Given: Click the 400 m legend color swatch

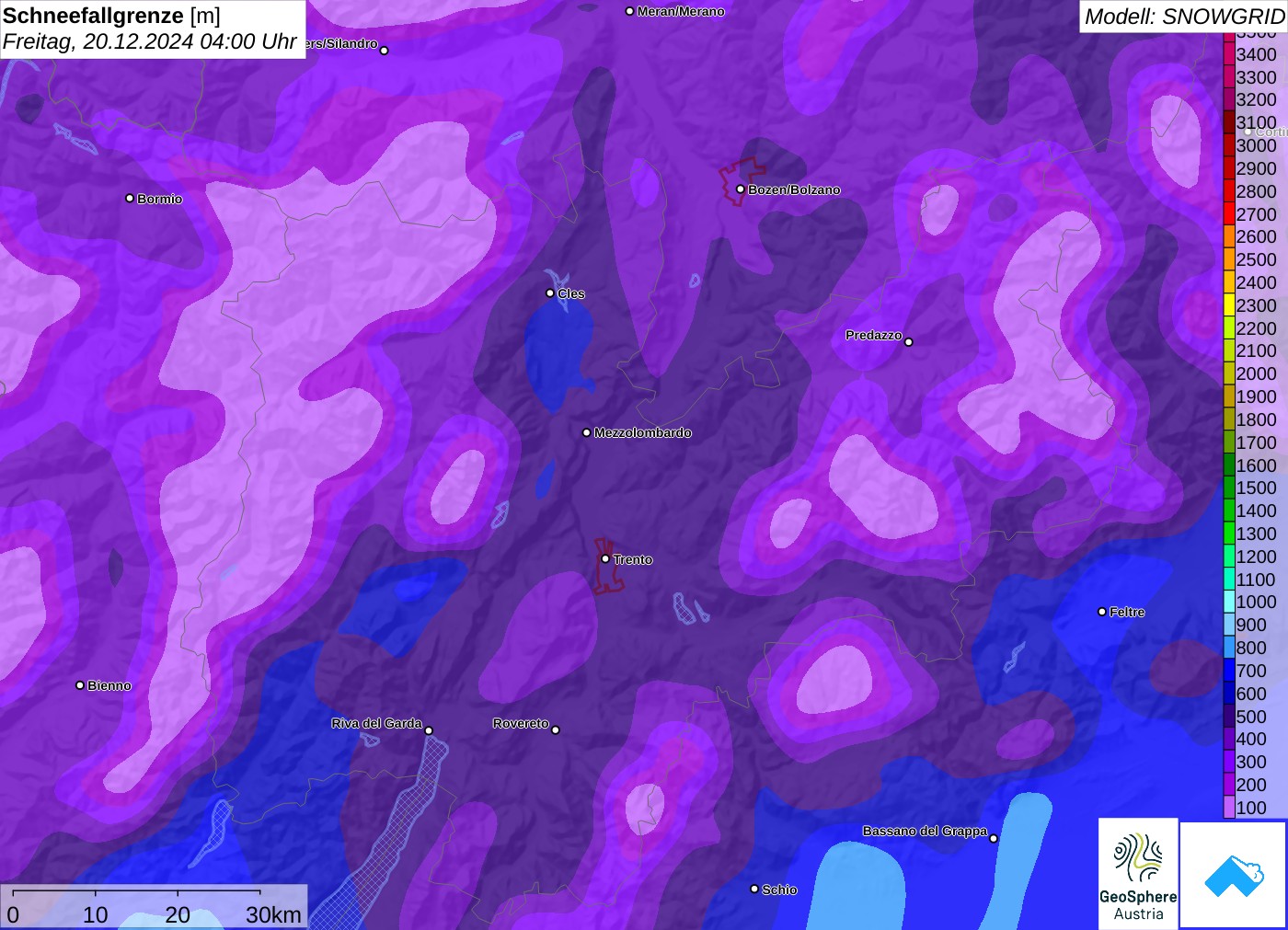Looking at the screenshot, I should (1229, 739).
